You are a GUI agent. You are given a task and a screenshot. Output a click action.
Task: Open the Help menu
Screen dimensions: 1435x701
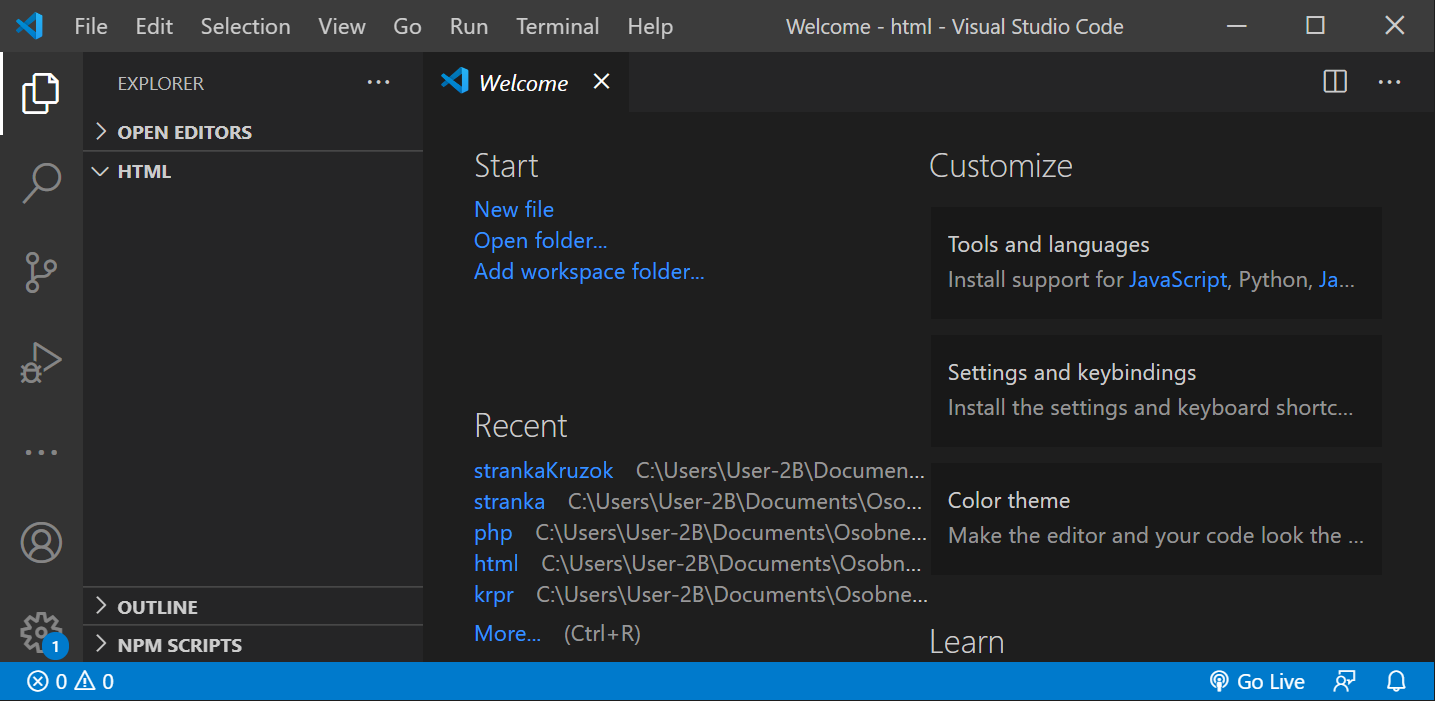650,26
